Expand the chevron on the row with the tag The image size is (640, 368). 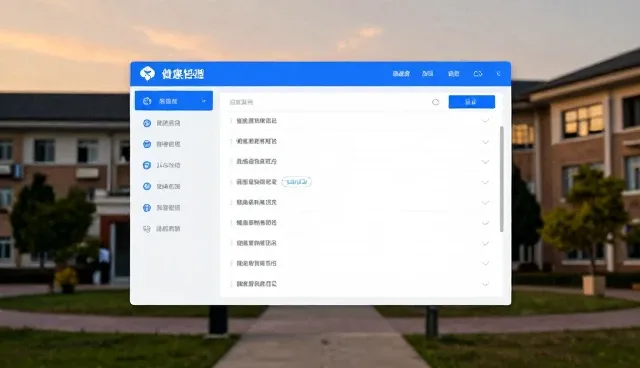pyautogui.click(x=485, y=182)
